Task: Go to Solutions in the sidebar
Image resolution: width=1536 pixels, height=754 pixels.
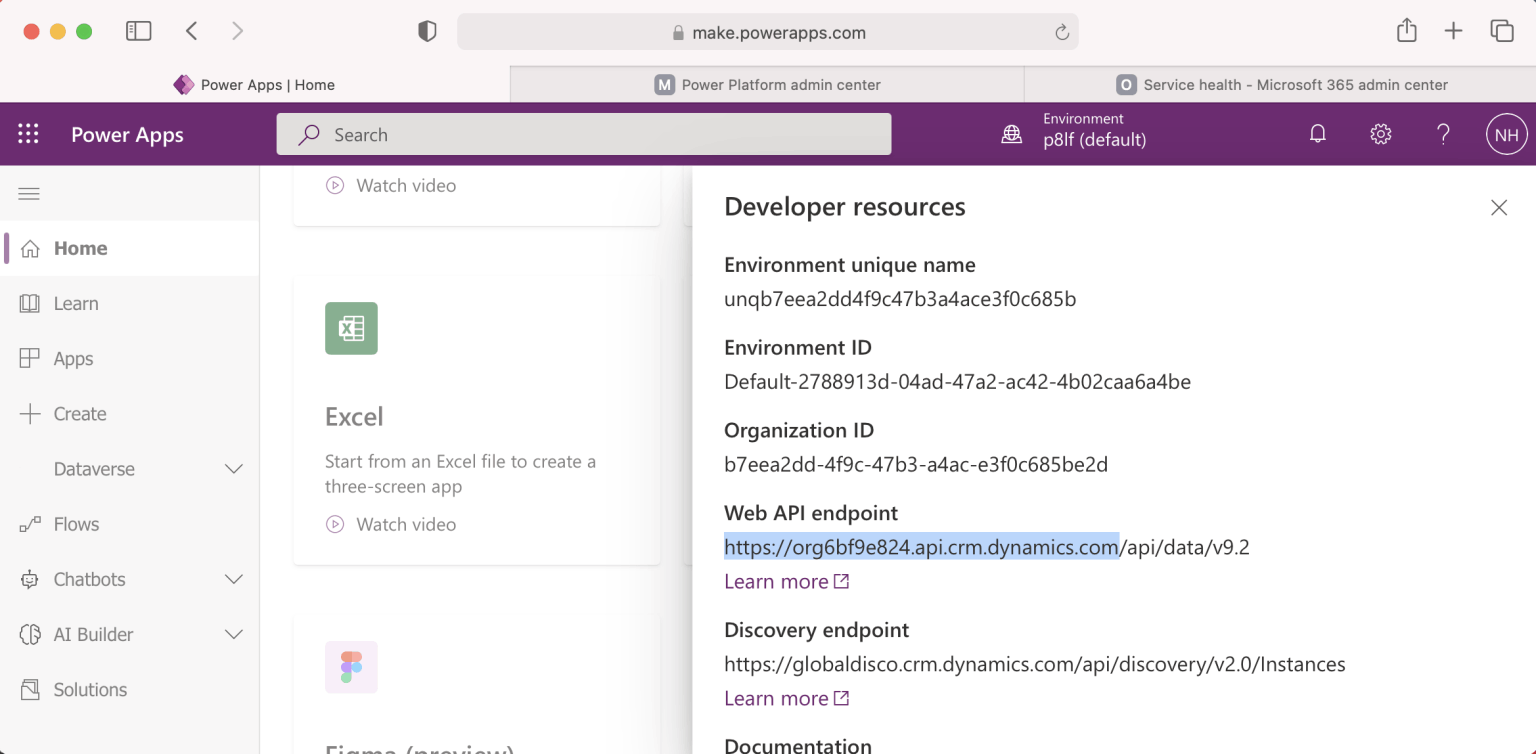Action: point(90,689)
